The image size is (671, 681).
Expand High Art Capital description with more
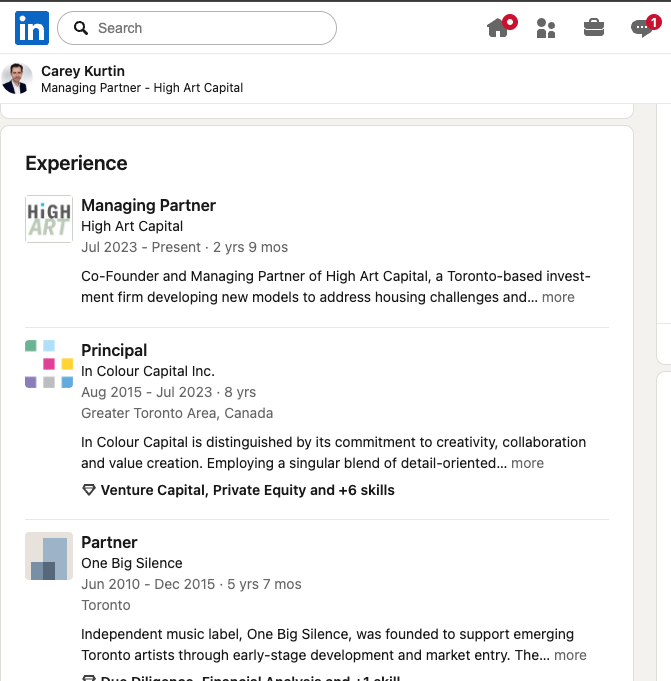(558, 297)
